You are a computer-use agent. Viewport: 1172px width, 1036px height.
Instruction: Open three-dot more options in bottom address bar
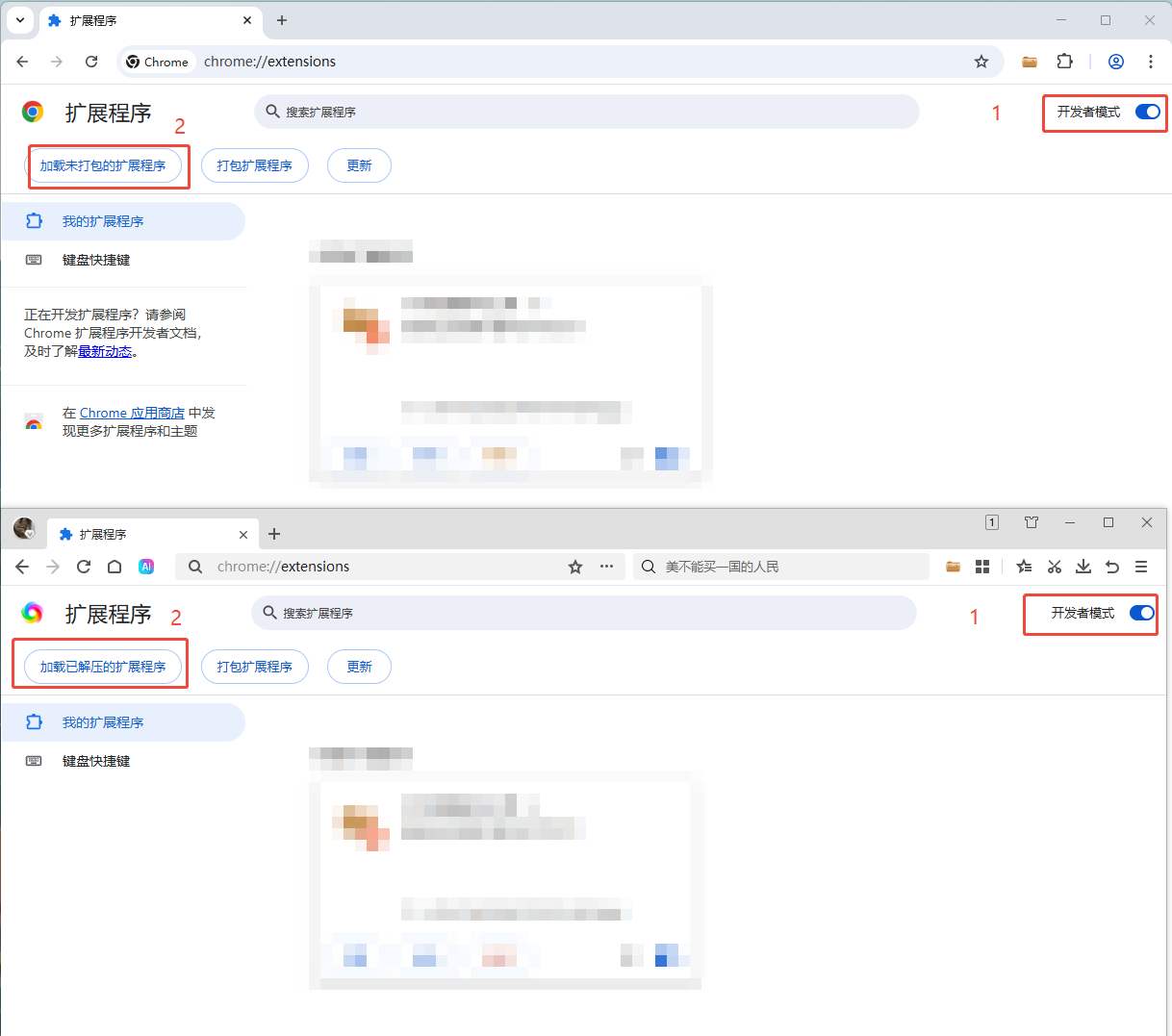[x=606, y=567]
